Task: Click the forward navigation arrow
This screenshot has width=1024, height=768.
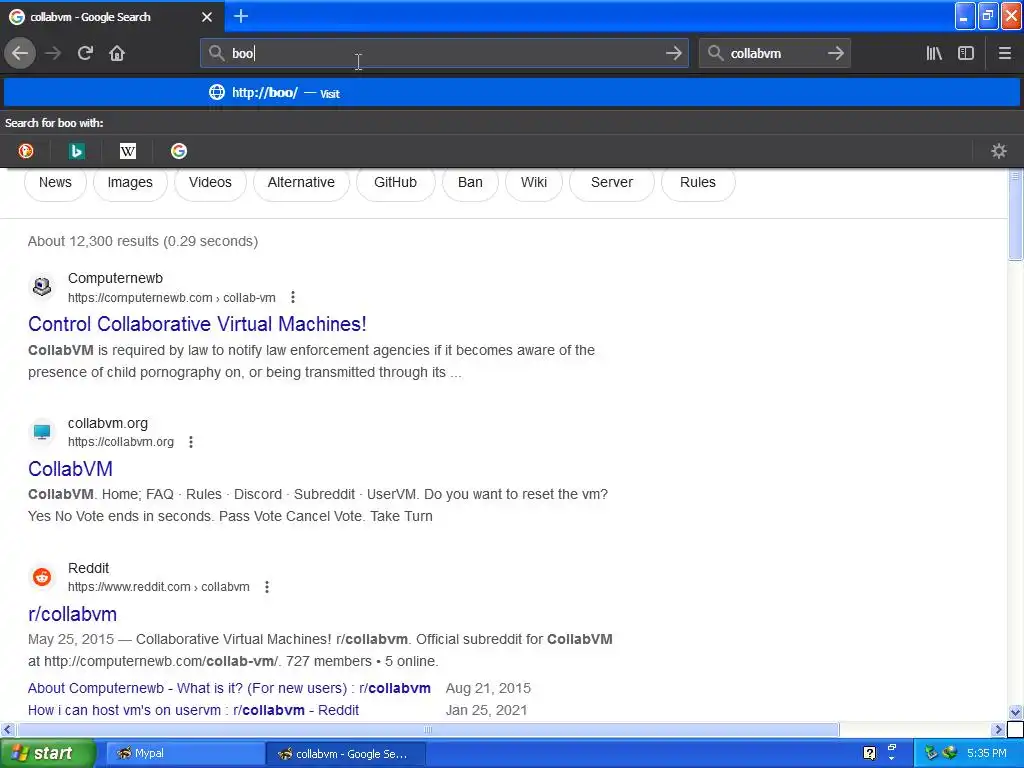Action: click(54, 53)
